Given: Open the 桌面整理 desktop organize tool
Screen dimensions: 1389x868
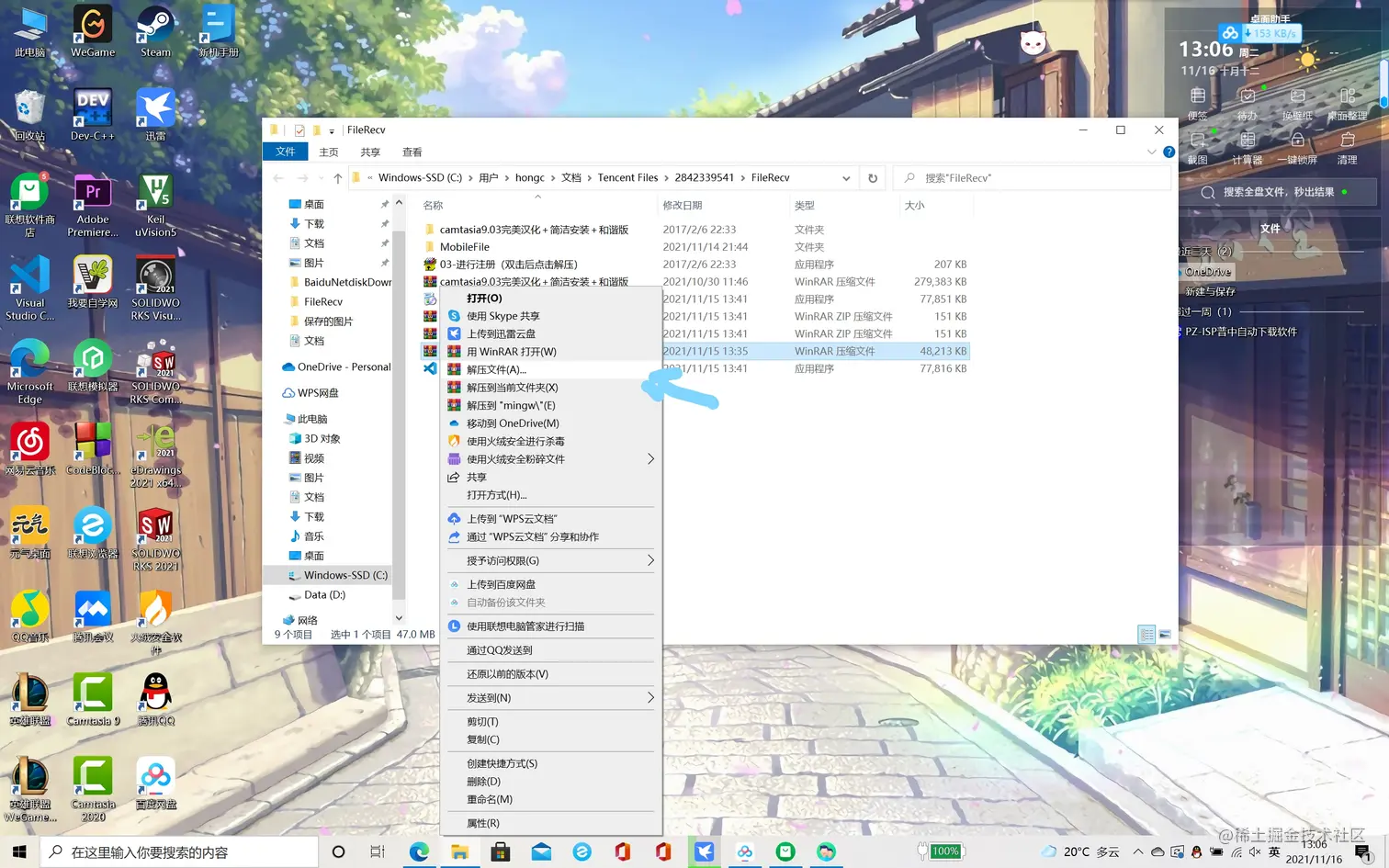Looking at the screenshot, I should [1348, 103].
